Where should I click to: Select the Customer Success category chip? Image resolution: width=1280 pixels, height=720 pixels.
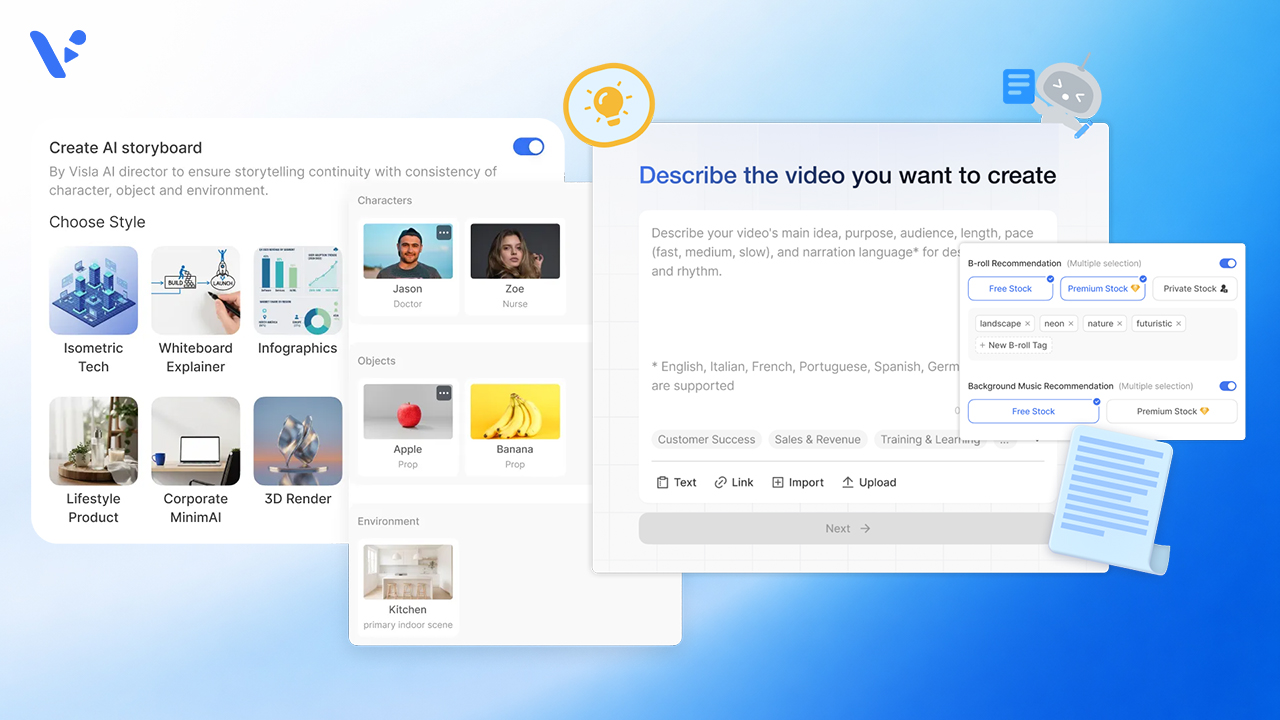click(706, 440)
